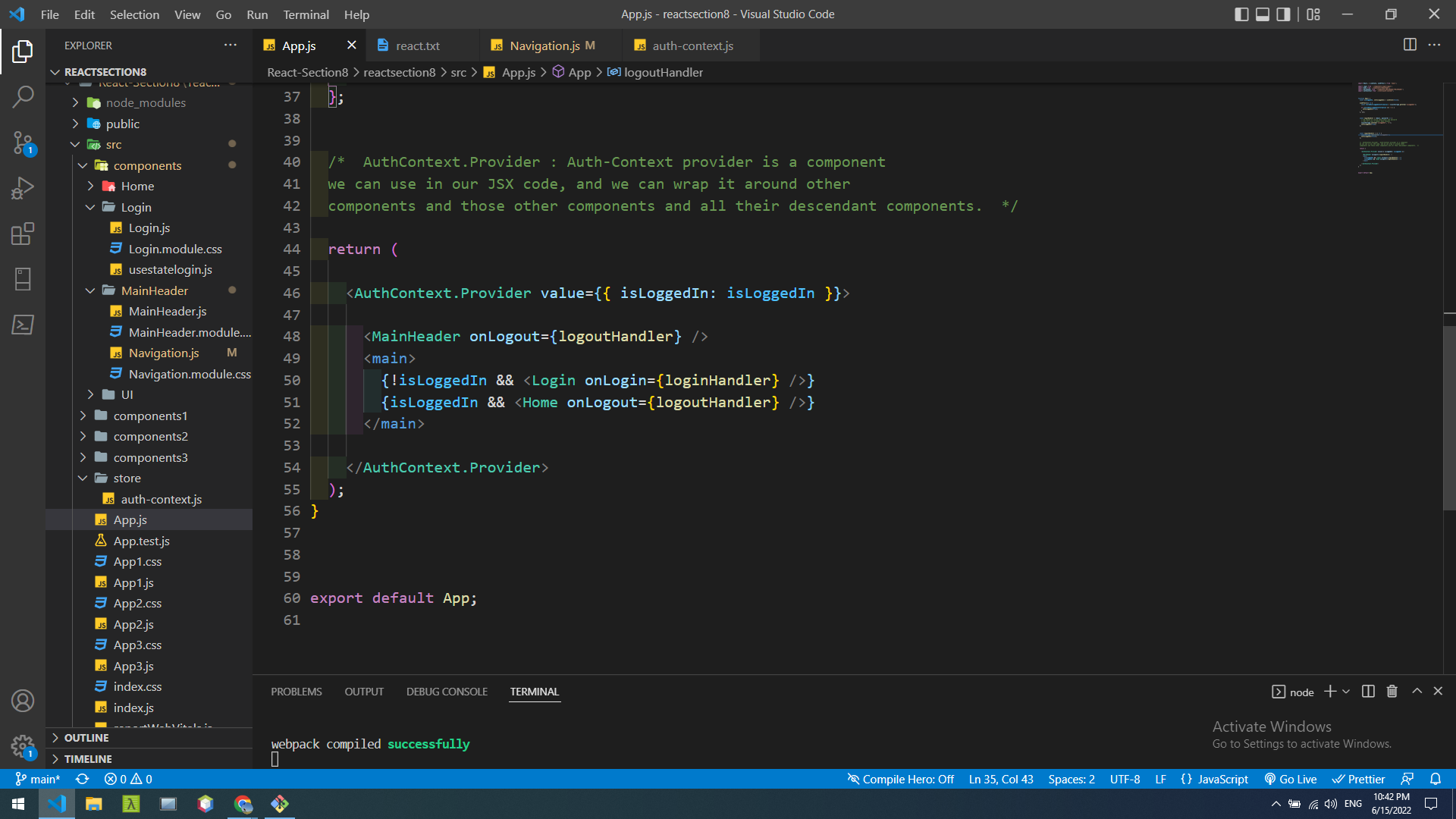The height and width of the screenshot is (819, 1456).
Task: Toggle Primary Side Bar layout icon
Action: pos(1241,14)
